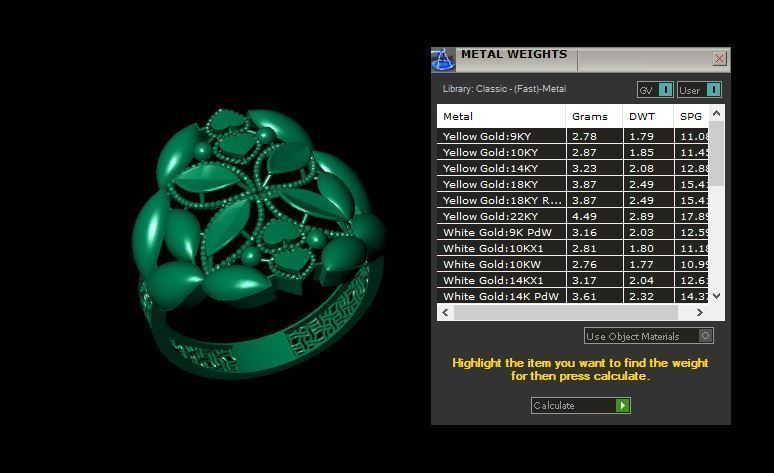Click the vertical scrollbar thumb
This screenshot has height=473, width=774.
coord(717,154)
